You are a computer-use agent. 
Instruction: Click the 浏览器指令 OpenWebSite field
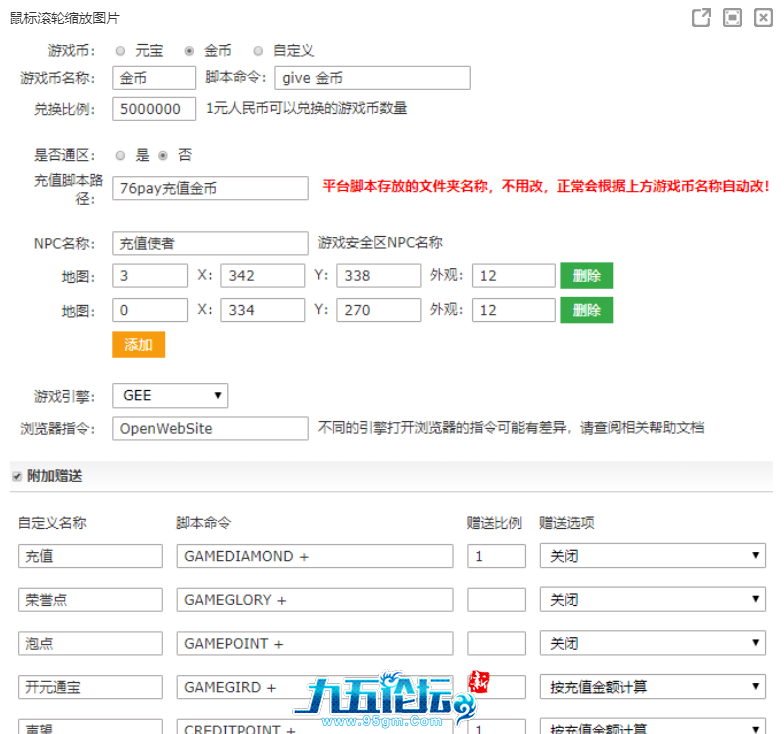tap(210, 428)
